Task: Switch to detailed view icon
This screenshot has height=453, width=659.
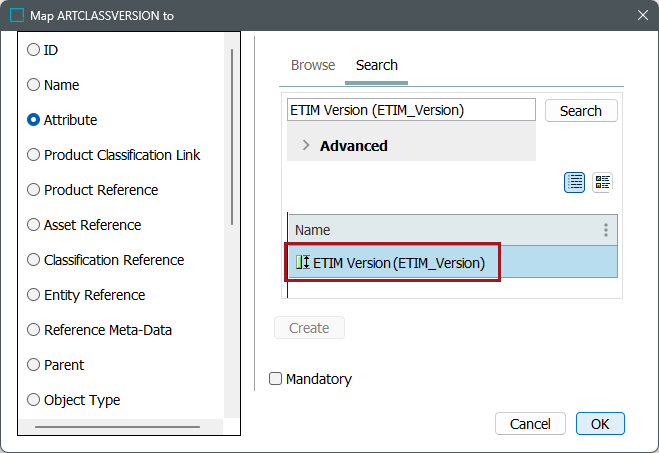Action: (x=602, y=182)
